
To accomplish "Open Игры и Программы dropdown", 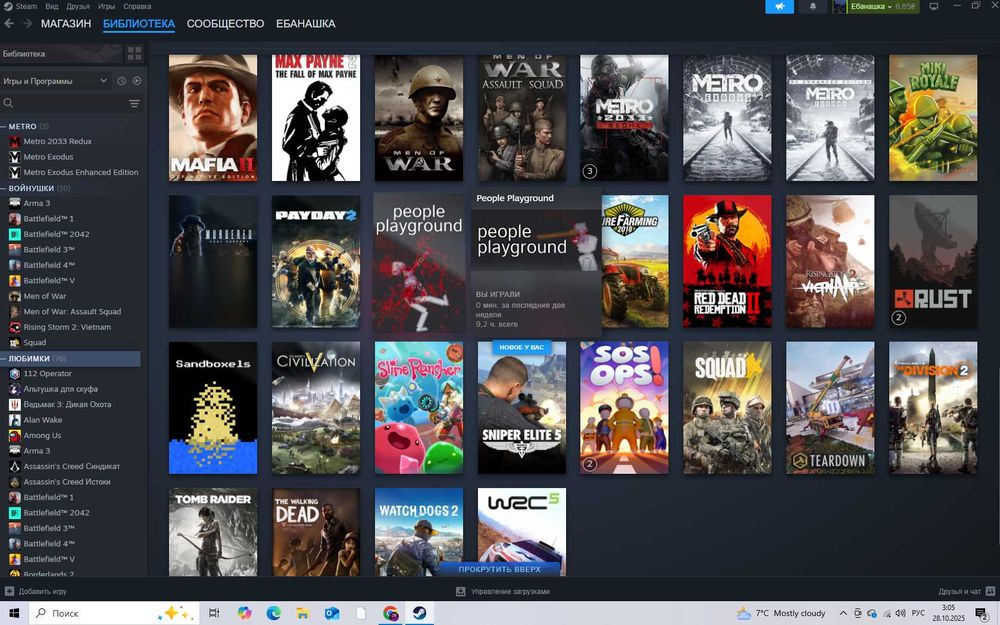I will [x=55, y=81].
